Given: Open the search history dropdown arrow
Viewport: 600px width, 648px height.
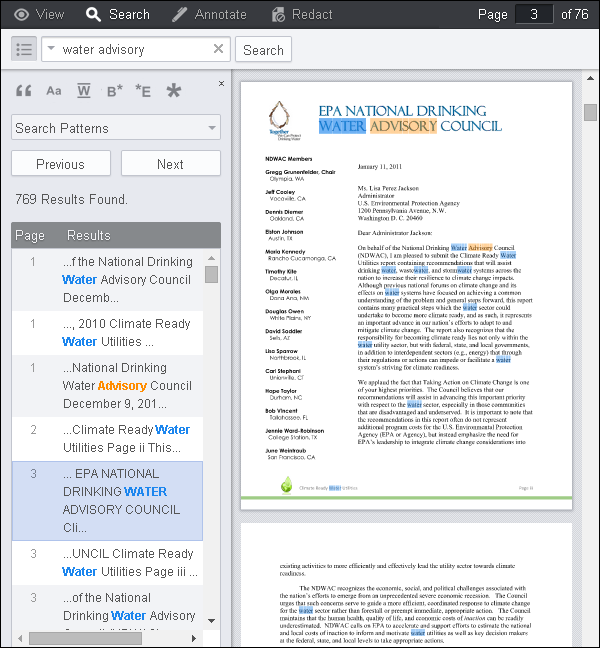Looking at the screenshot, I should point(51,48).
